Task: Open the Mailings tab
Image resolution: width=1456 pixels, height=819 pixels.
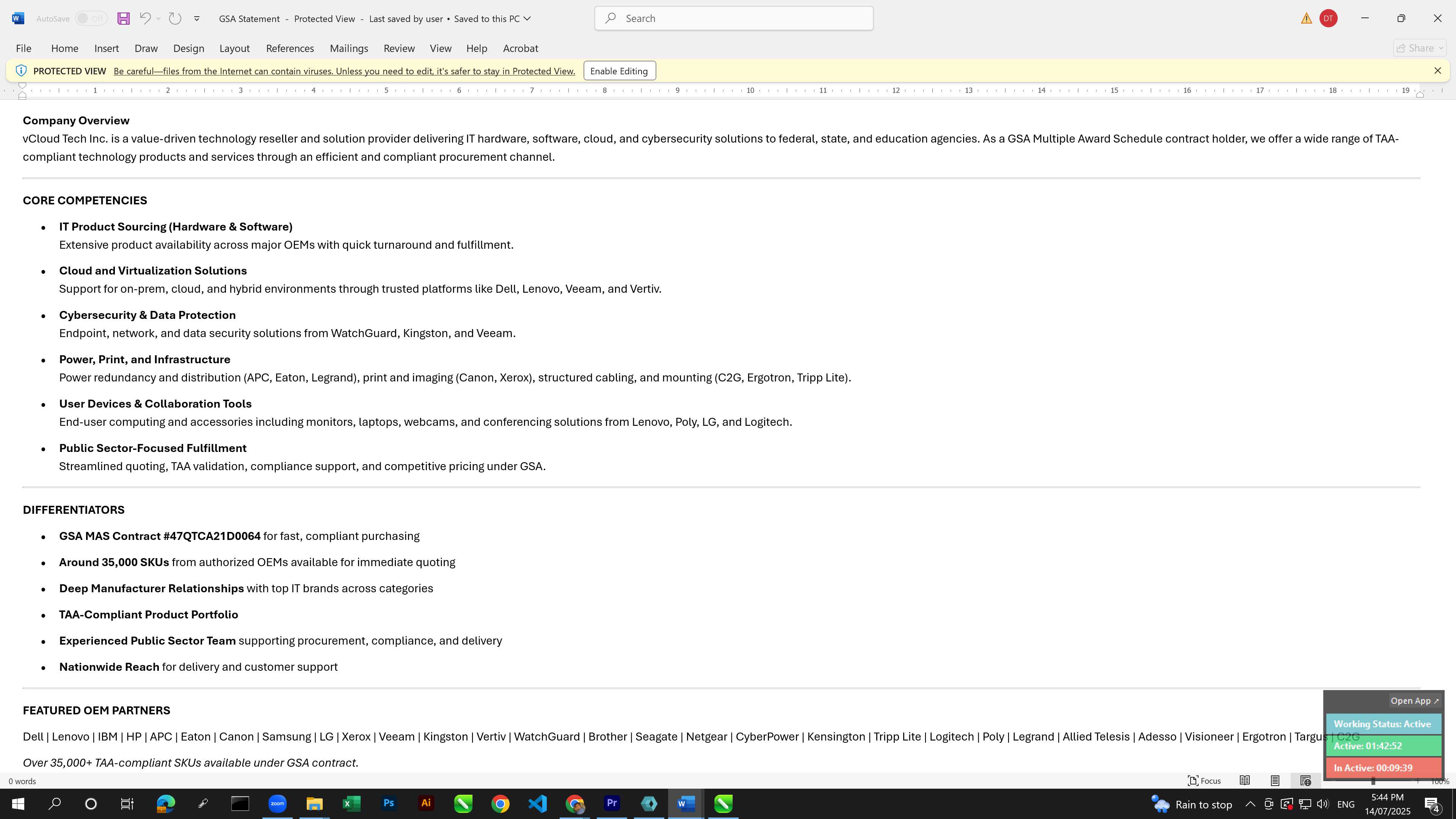Action: pos(349,48)
